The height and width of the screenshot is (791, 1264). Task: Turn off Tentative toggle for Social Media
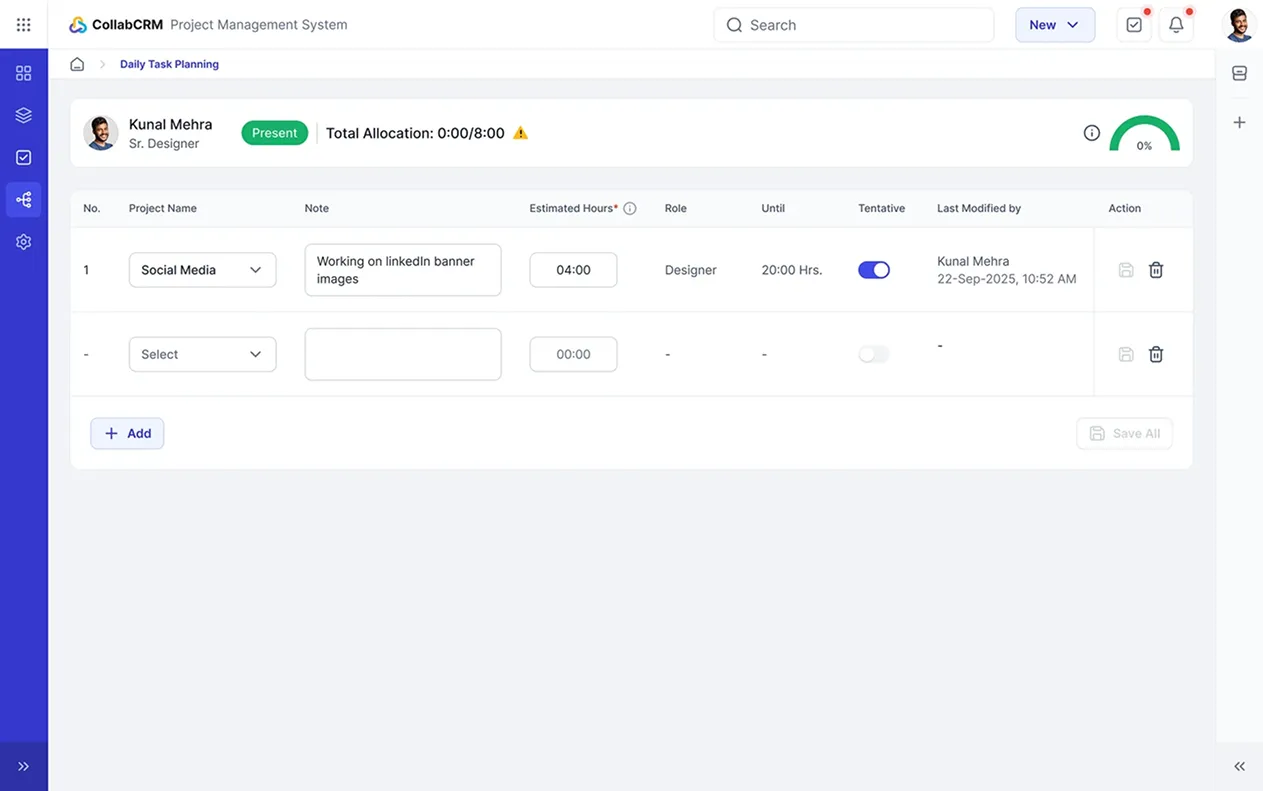[x=873, y=270]
